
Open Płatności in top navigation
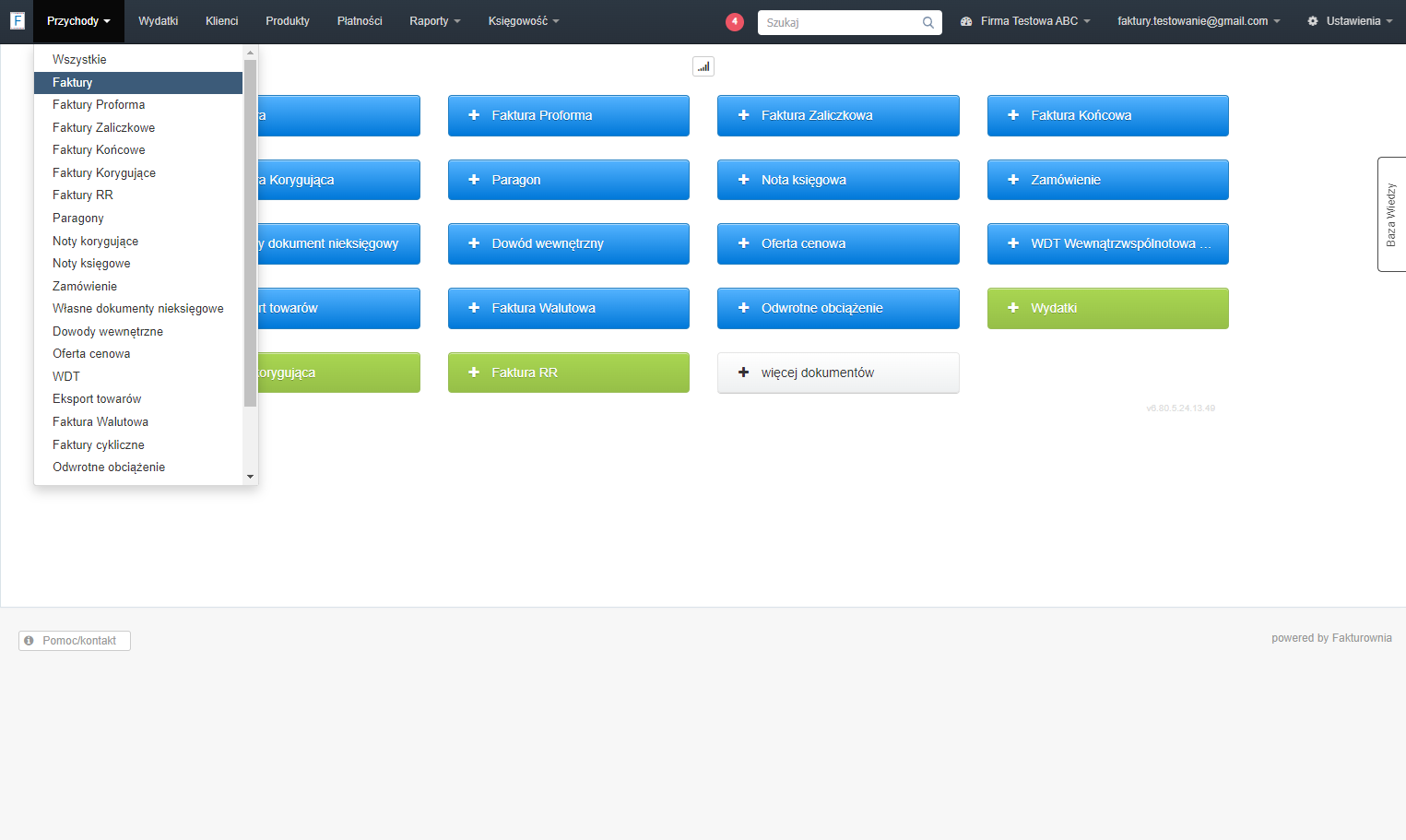360,21
